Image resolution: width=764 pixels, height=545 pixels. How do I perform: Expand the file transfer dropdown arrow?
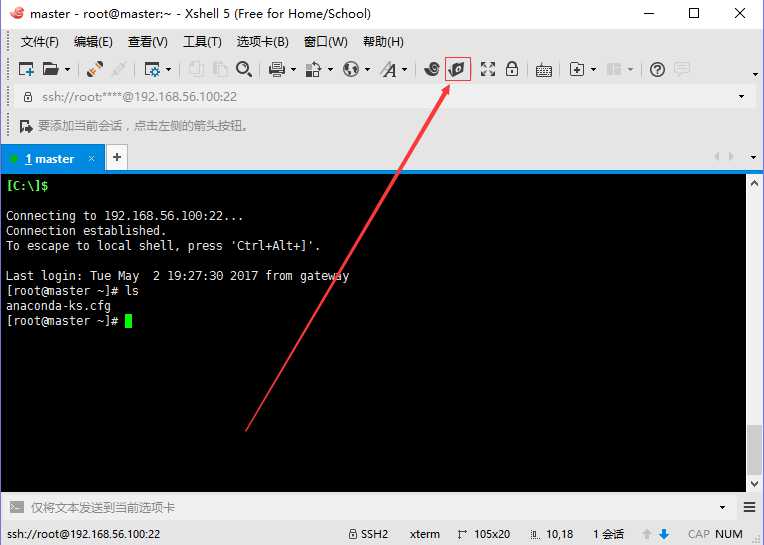tap(330, 70)
